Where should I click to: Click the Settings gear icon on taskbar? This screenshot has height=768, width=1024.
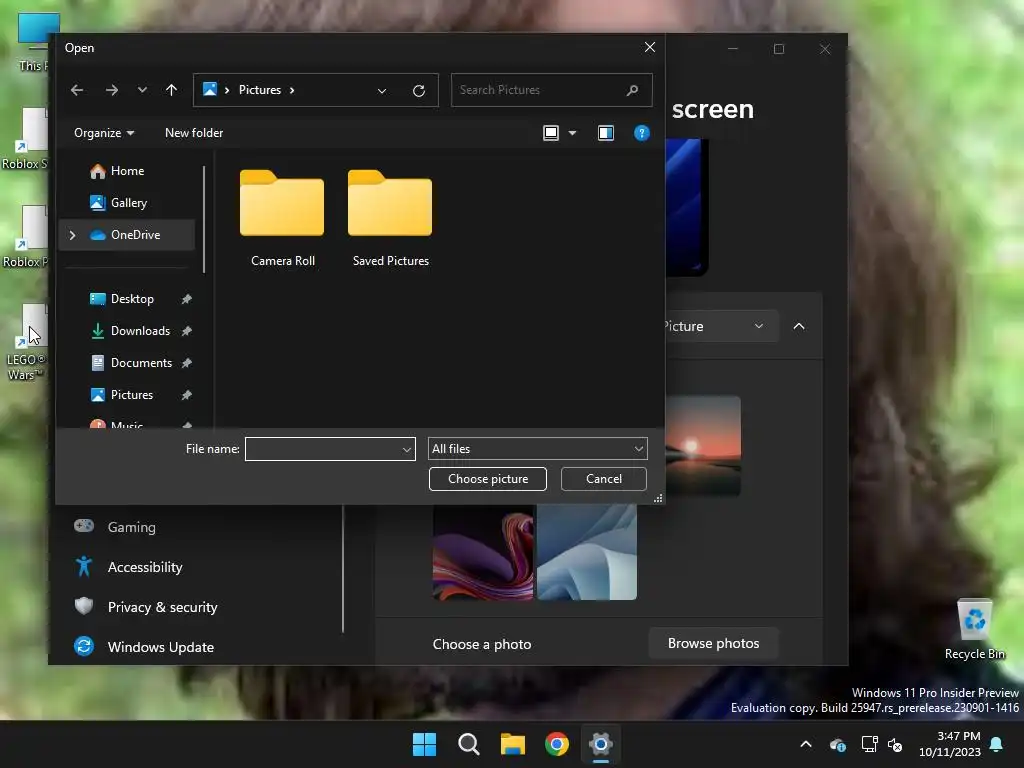(600, 744)
